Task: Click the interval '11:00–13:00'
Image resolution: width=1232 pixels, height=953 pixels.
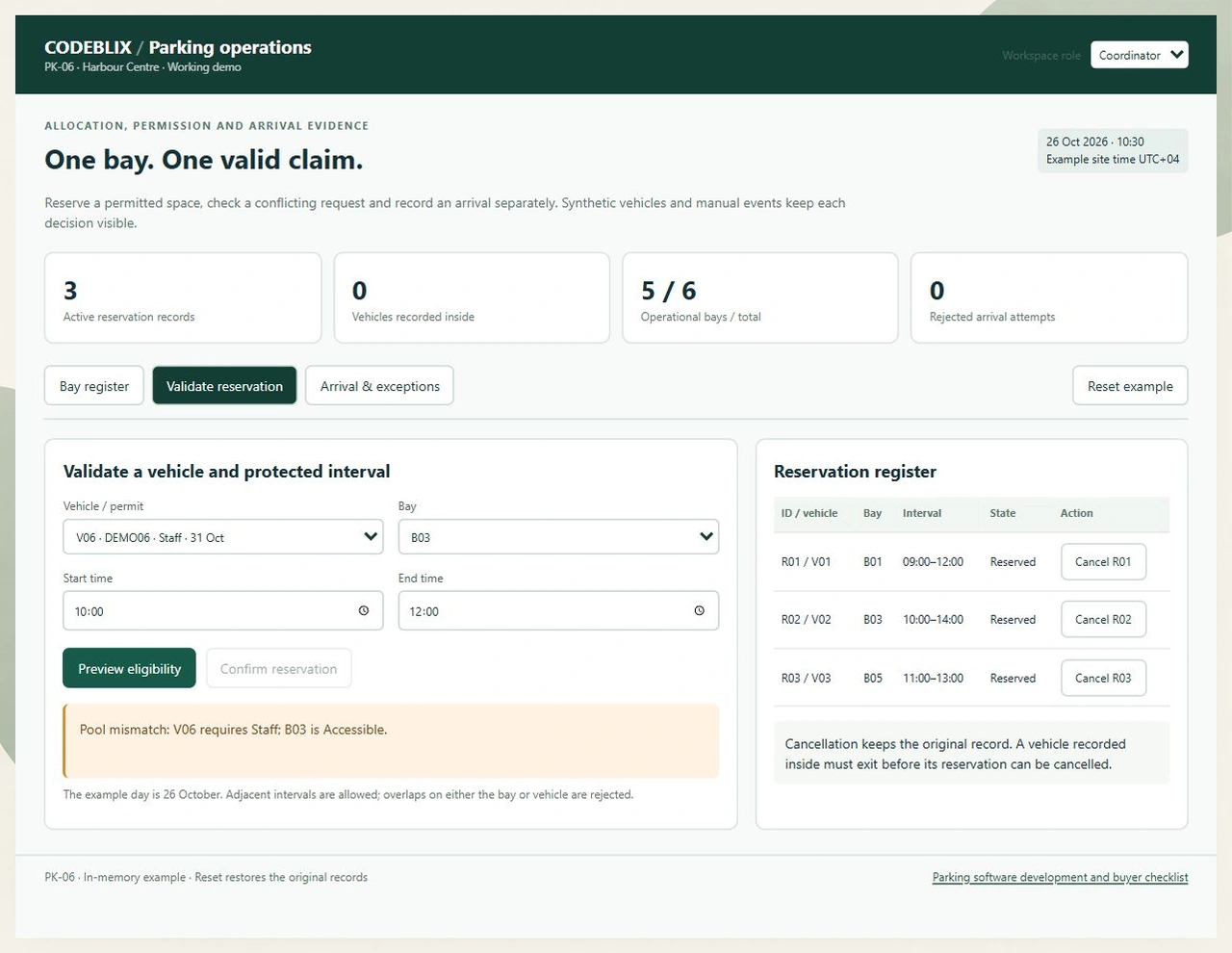Action: point(933,679)
